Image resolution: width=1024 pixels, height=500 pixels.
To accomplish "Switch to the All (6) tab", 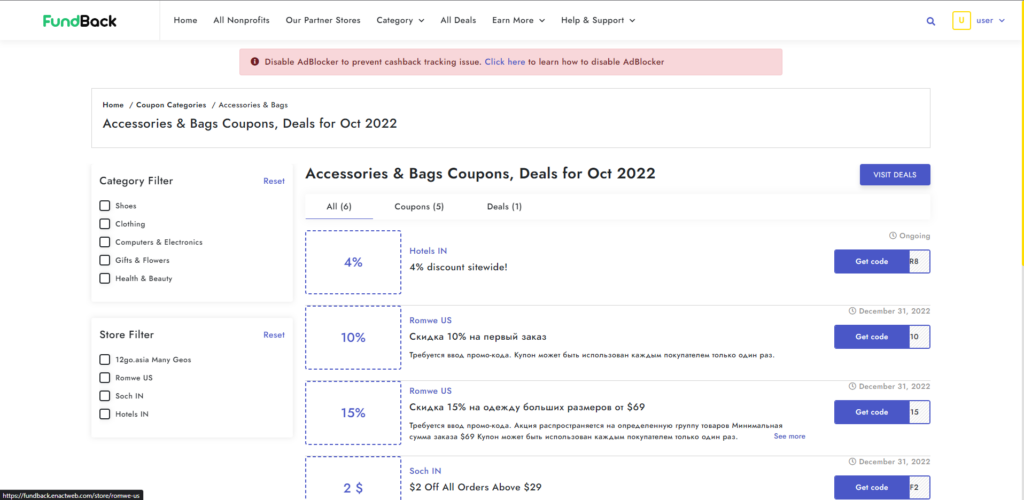I will (x=339, y=207).
